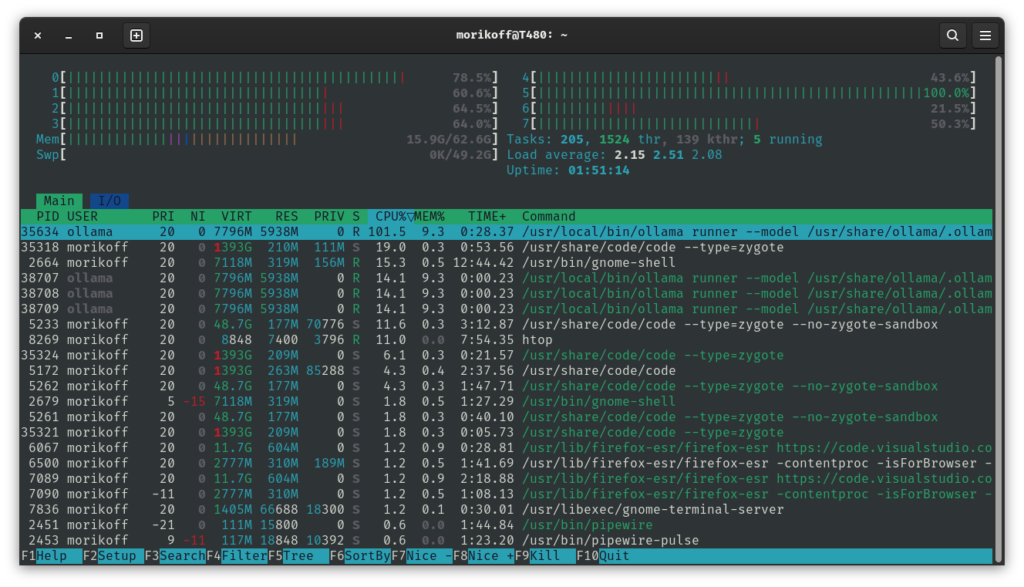Open a new terminal tab
This screenshot has height=587, width=1024.
(136, 35)
